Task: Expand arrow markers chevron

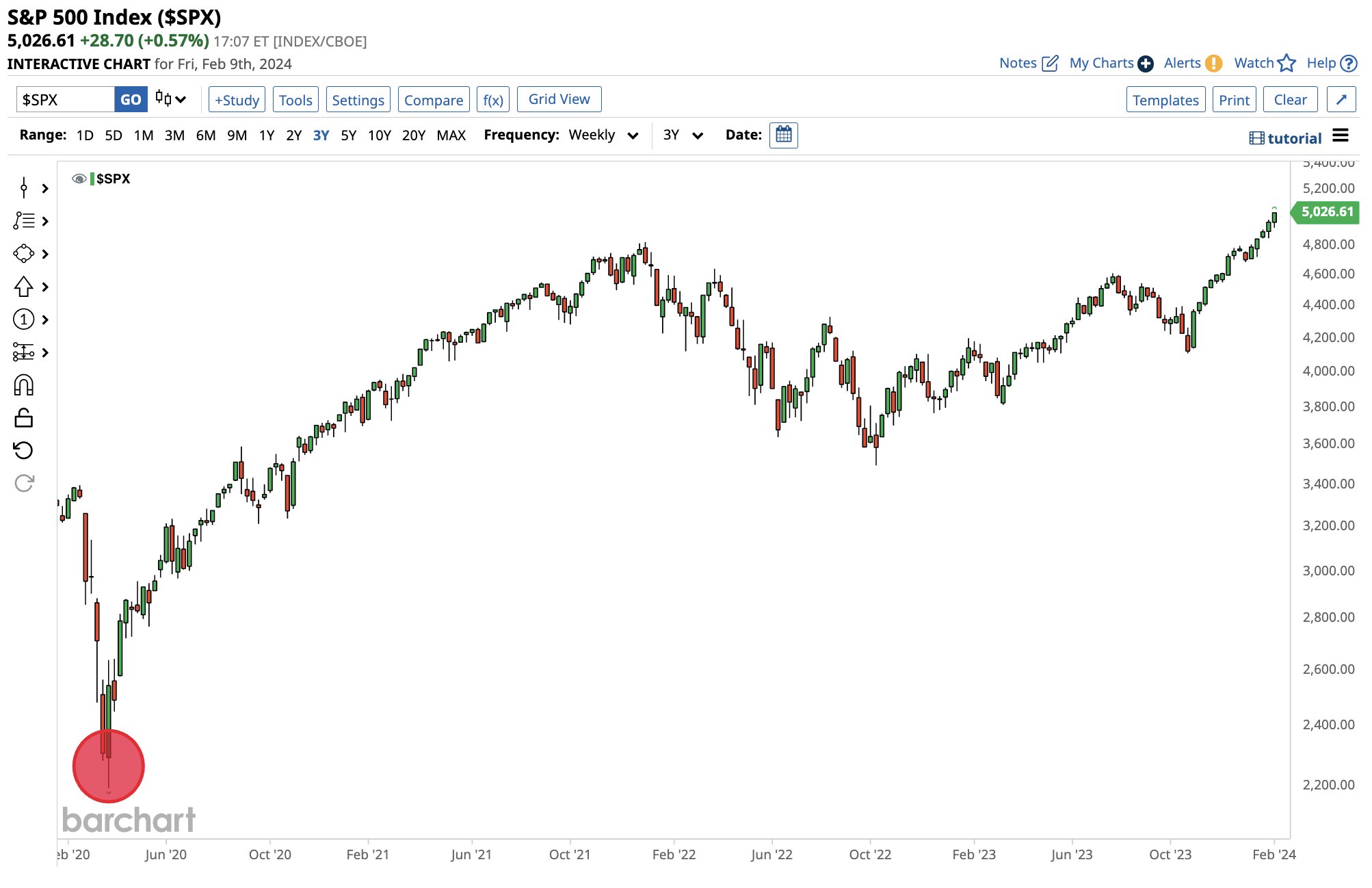Action: point(45,287)
